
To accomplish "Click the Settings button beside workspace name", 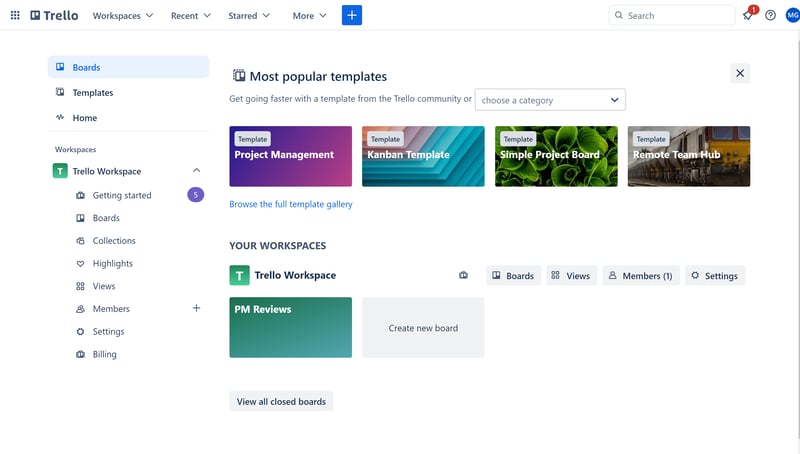I will click(715, 275).
